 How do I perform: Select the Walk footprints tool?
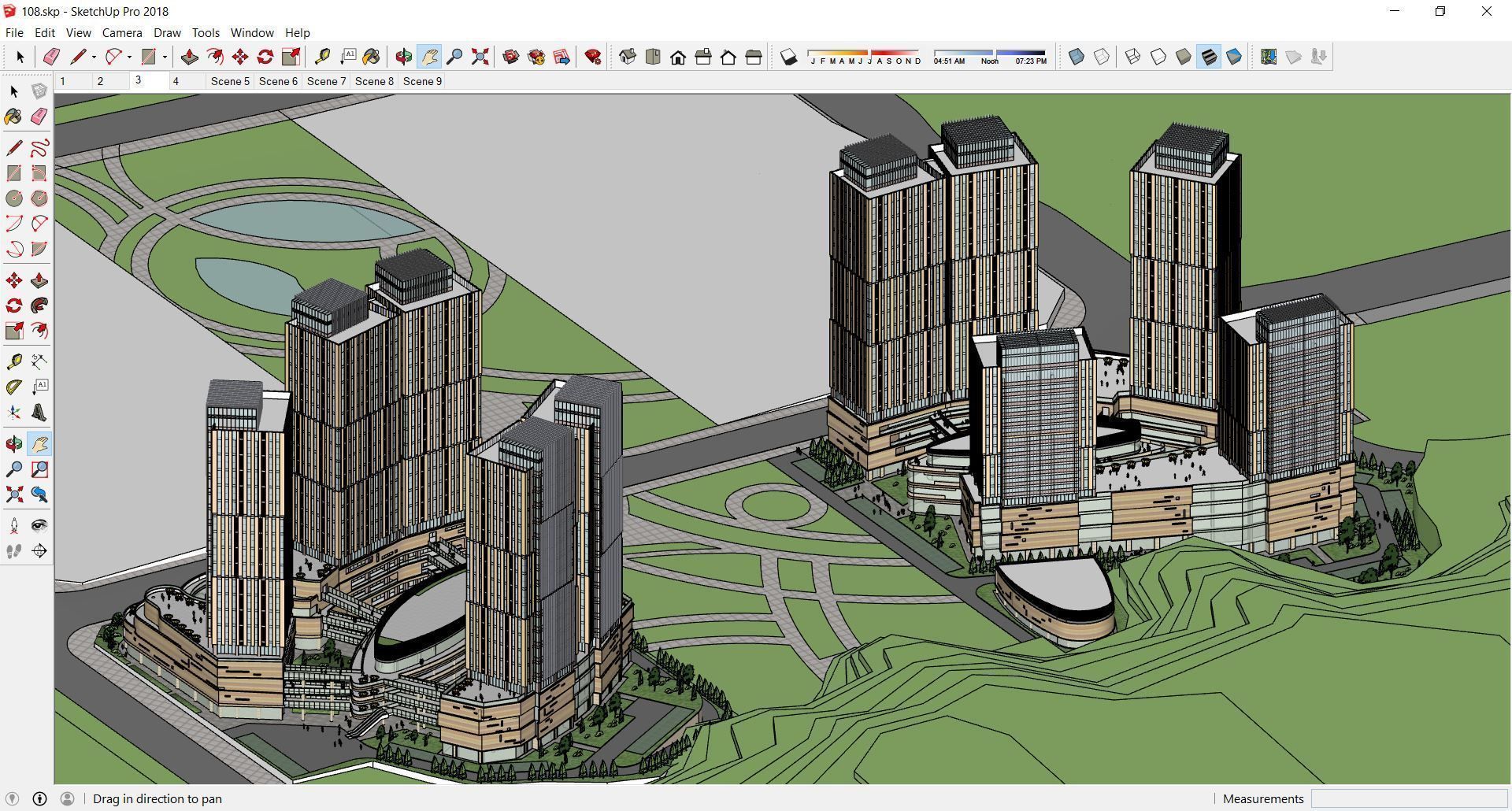[x=14, y=551]
